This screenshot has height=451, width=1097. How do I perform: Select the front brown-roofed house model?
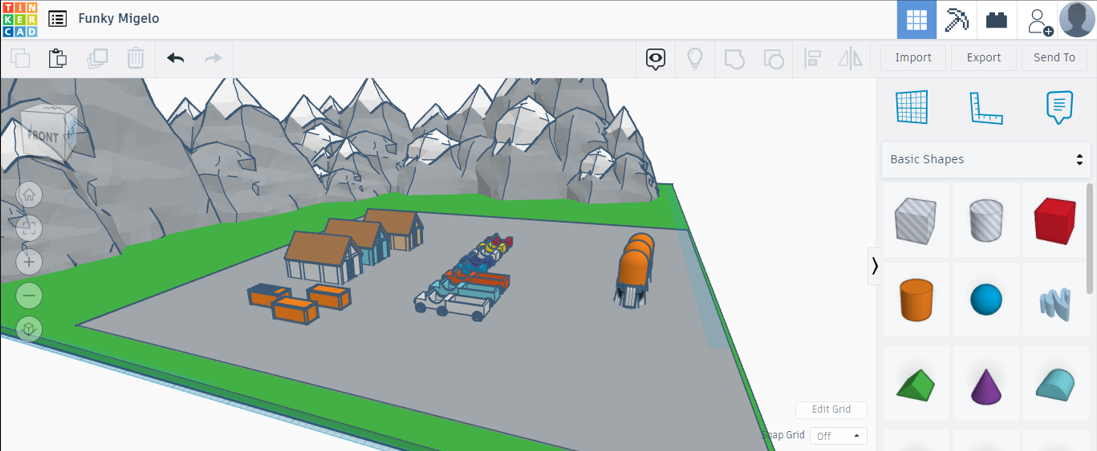tap(323, 257)
